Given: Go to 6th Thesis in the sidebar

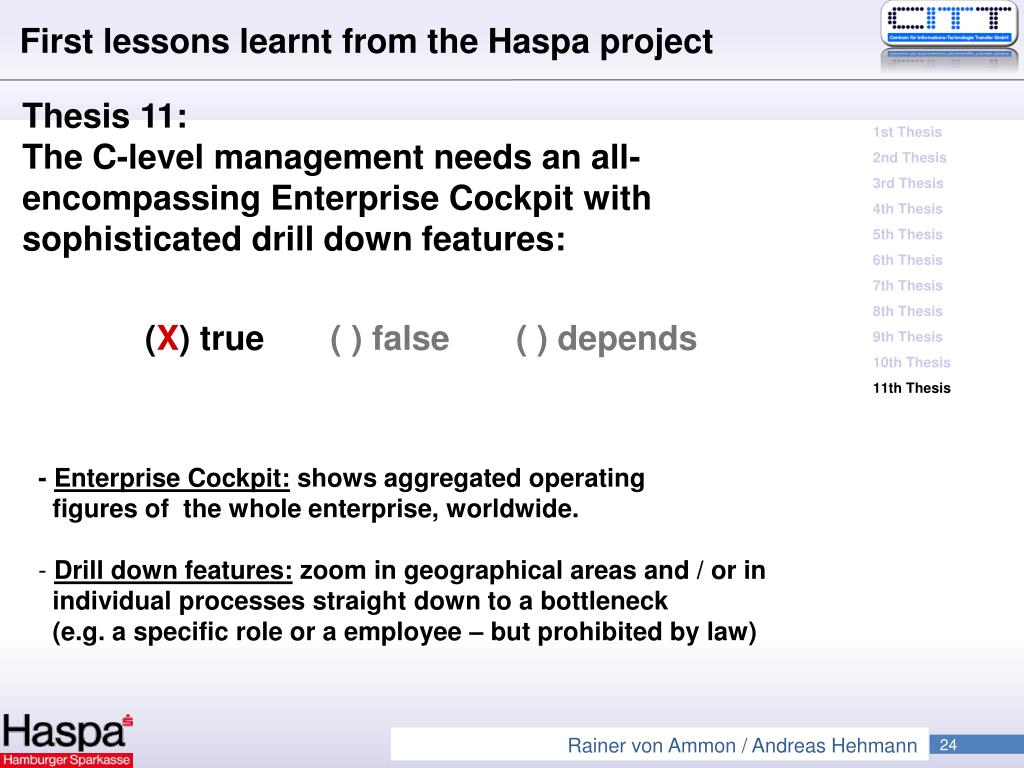Looking at the screenshot, I should (907, 259).
